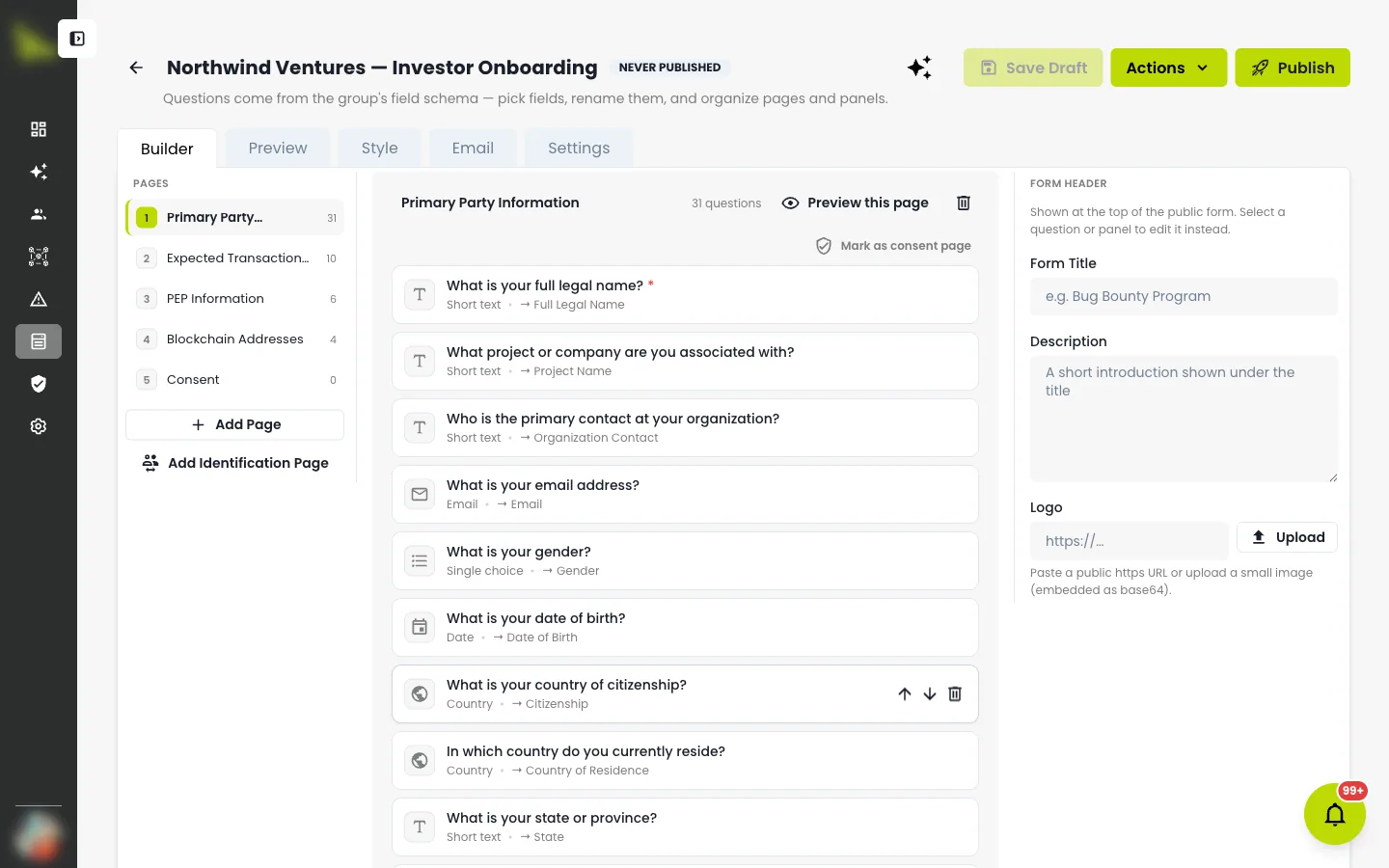Select the Expected Transaction page

[235, 258]
